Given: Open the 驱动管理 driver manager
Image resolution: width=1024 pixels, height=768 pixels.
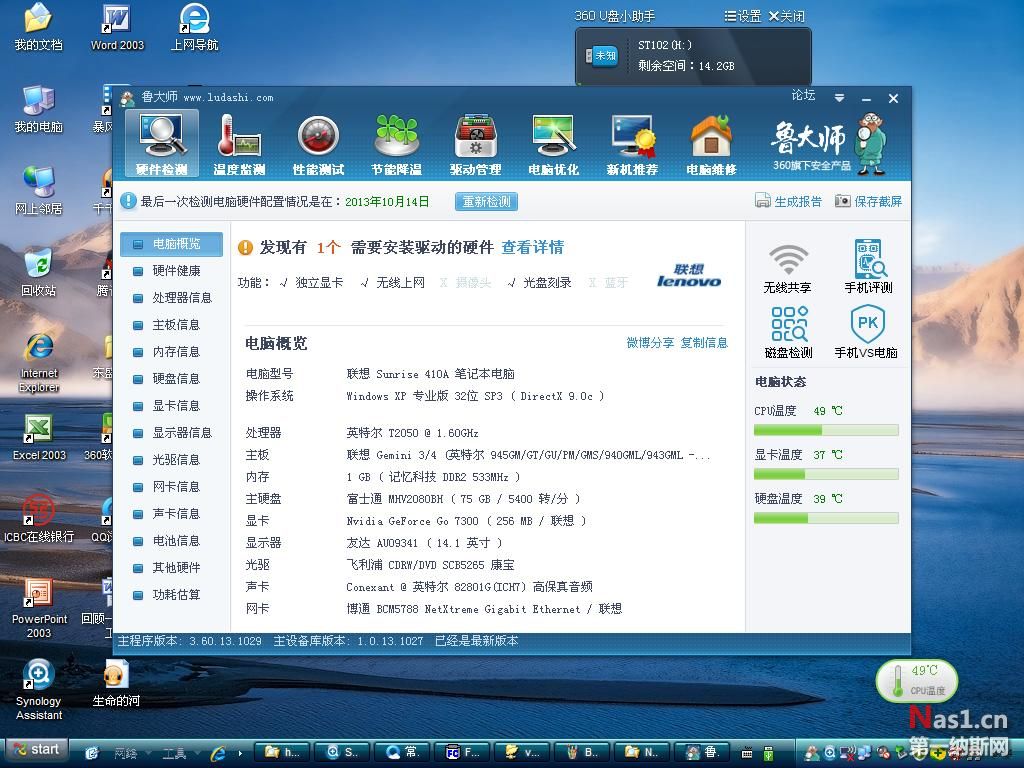Looking at the screenshot, I should (475, 144).
